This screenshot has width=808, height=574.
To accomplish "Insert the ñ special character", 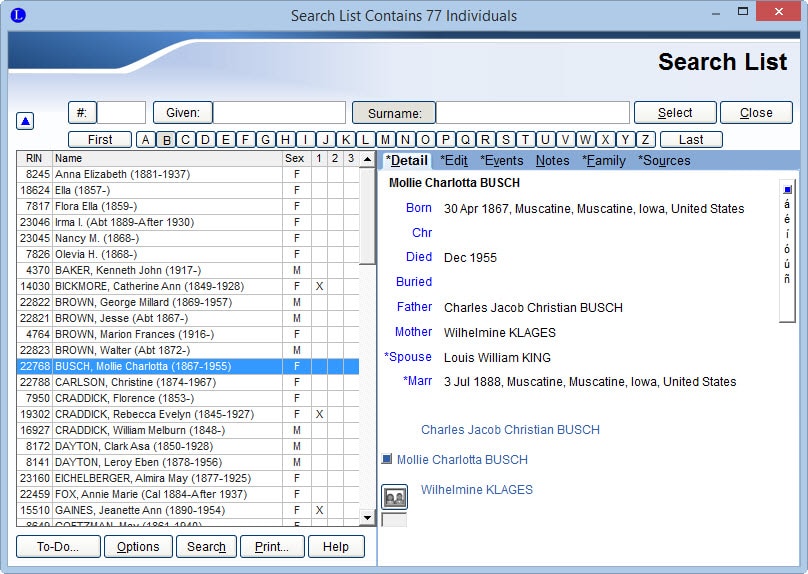I will 787,279.
